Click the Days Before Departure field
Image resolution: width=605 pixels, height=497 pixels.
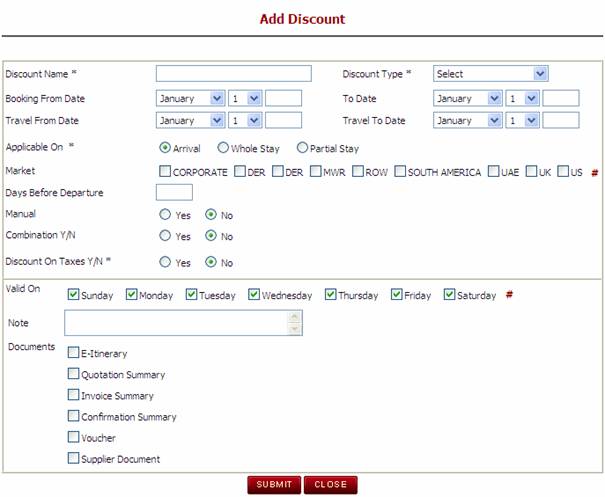coord(174,192)
